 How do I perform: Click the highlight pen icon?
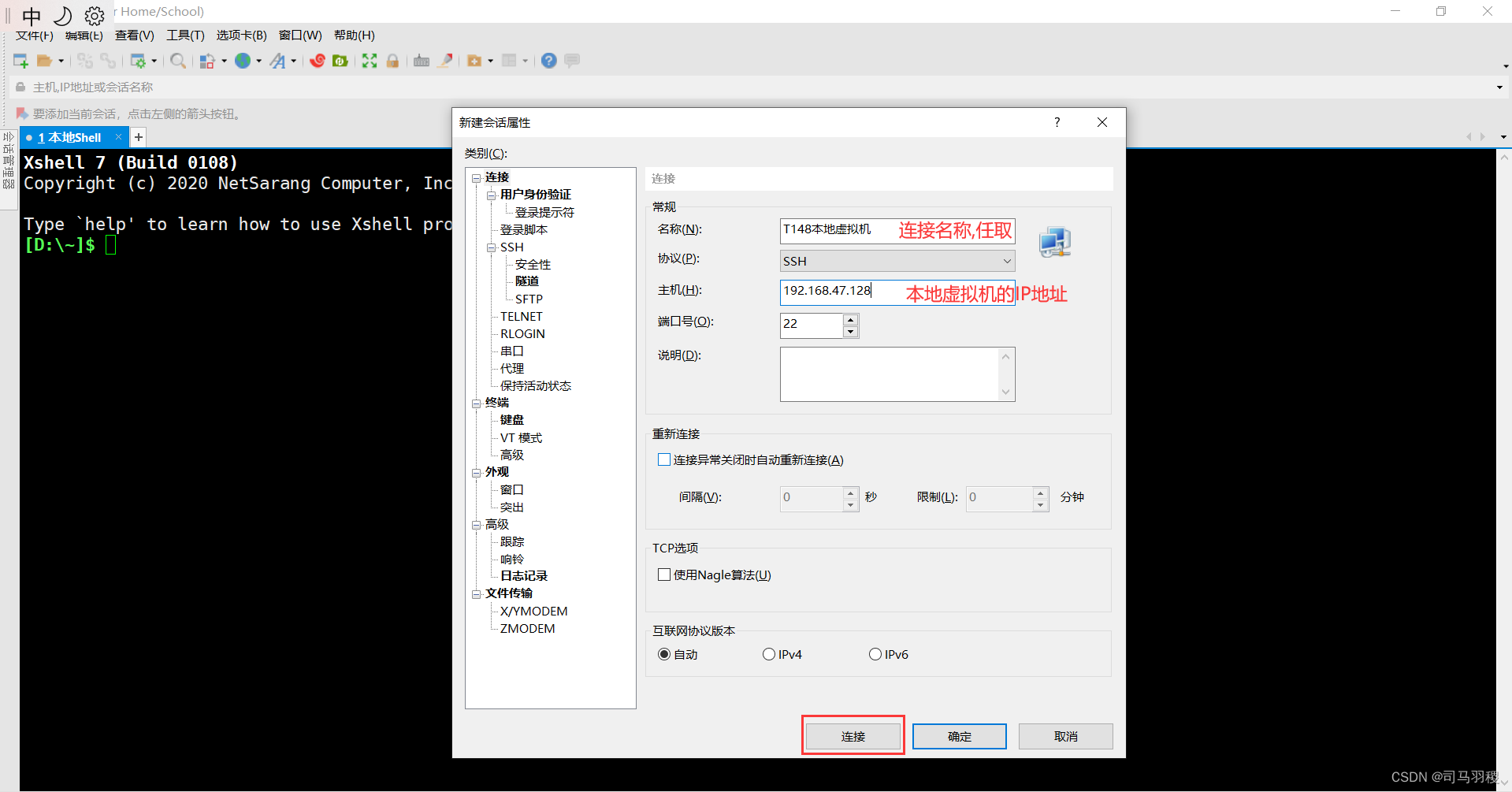pos(445,61)
